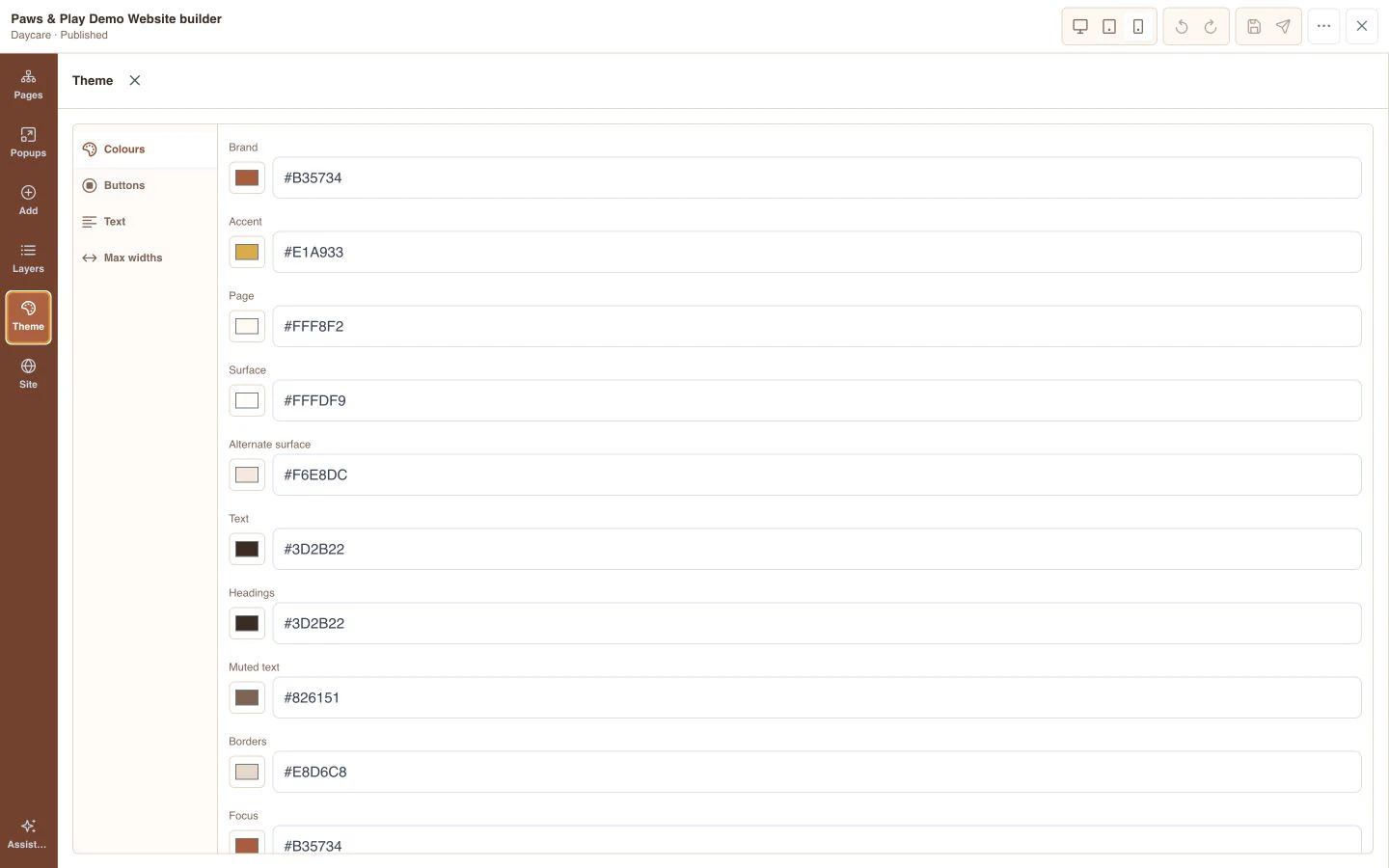
Task: Open the Surface colour swatch picker
Action: [247, 400]
